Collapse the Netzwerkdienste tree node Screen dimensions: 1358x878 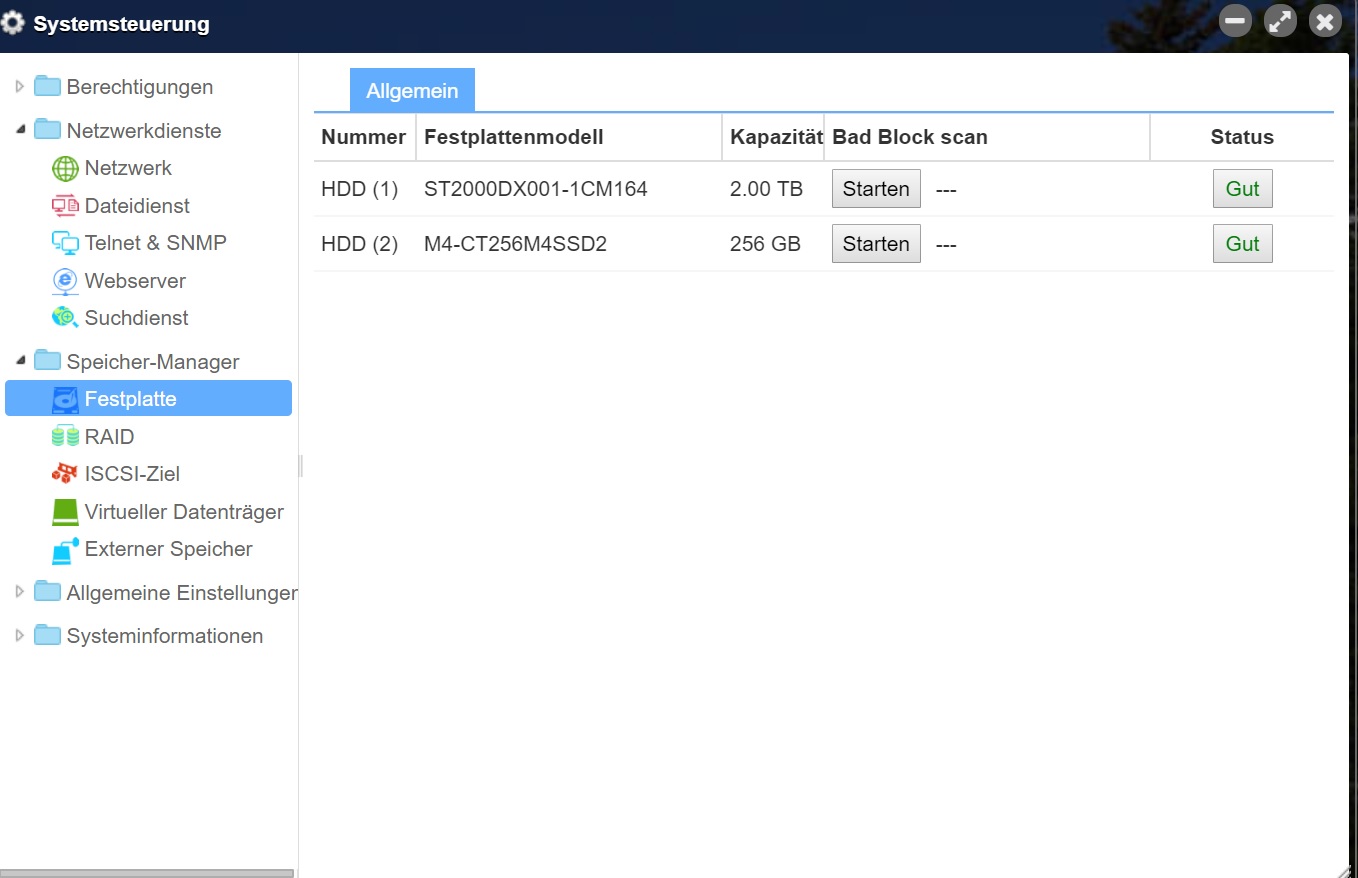(21, 130)
